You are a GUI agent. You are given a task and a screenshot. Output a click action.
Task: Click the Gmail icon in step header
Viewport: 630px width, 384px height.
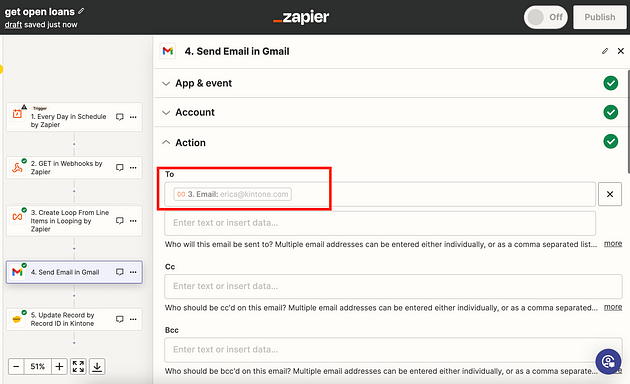168,51
